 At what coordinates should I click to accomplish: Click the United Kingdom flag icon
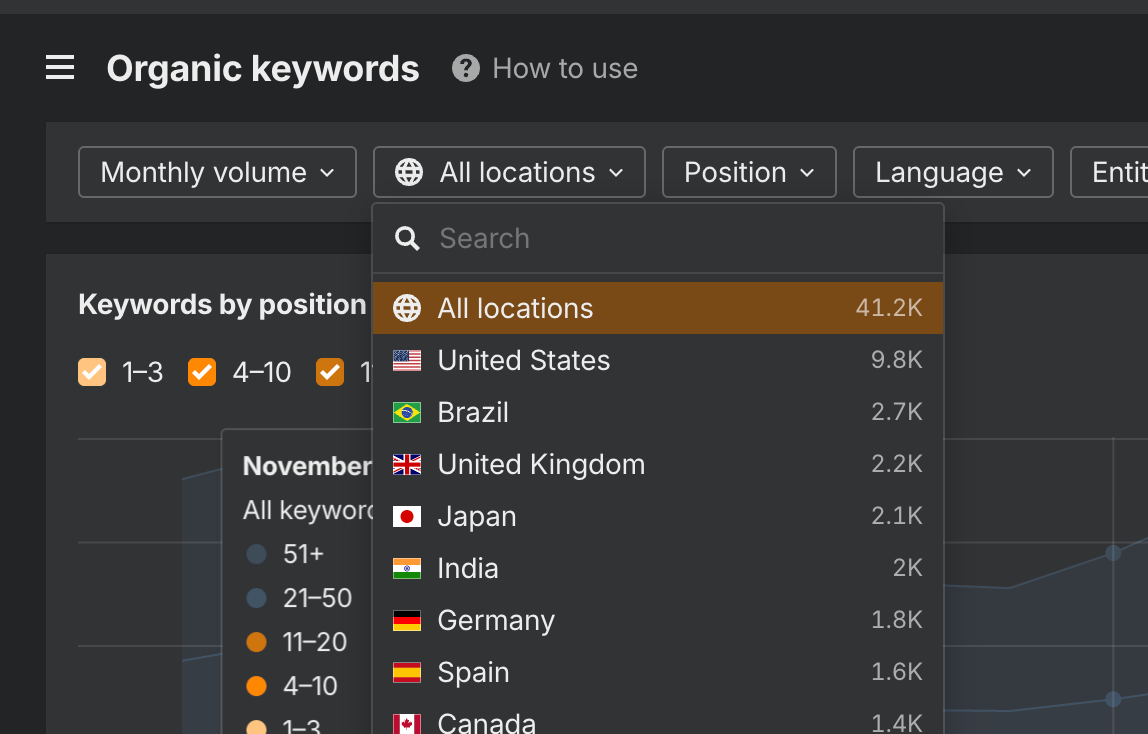click(x=407, y=465)
